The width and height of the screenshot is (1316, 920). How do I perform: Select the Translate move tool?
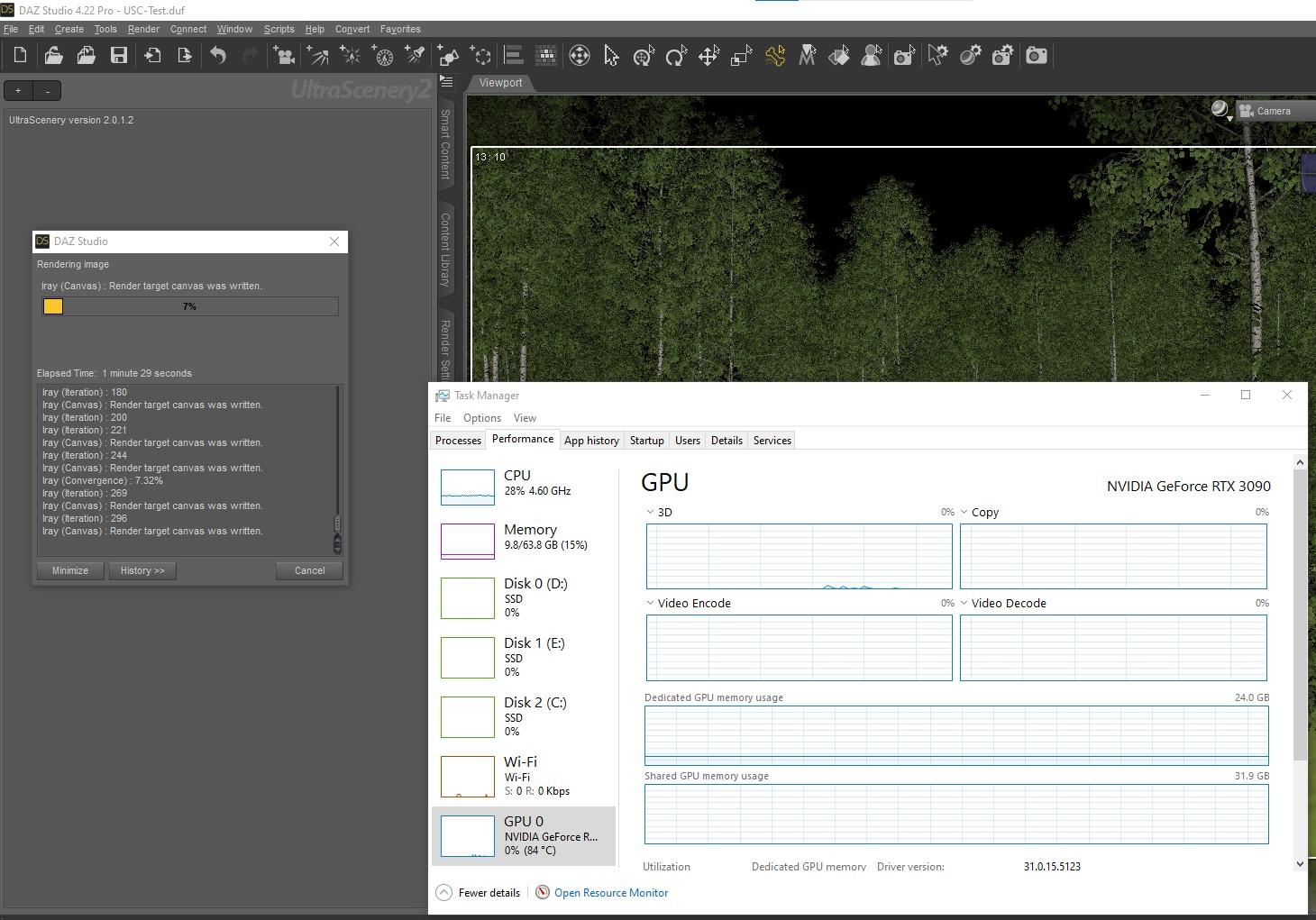tap(708, 56)
